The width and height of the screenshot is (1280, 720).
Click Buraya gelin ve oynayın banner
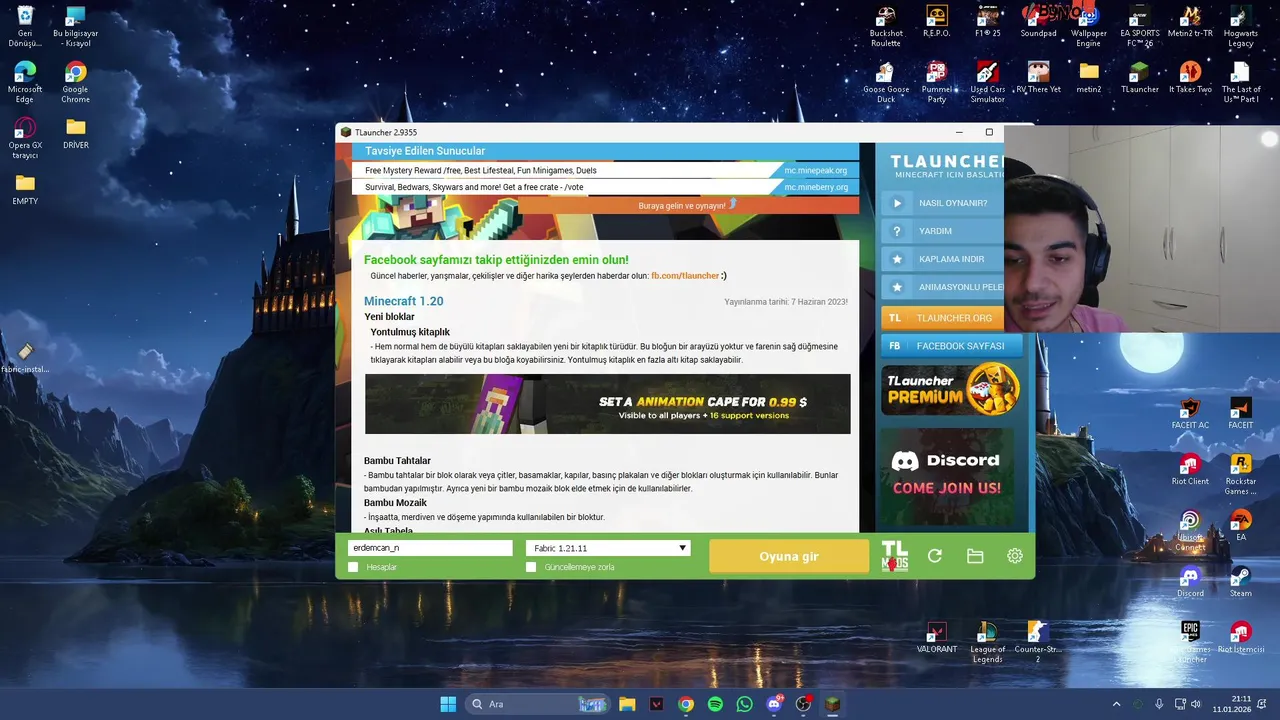[x=688, y=205]
